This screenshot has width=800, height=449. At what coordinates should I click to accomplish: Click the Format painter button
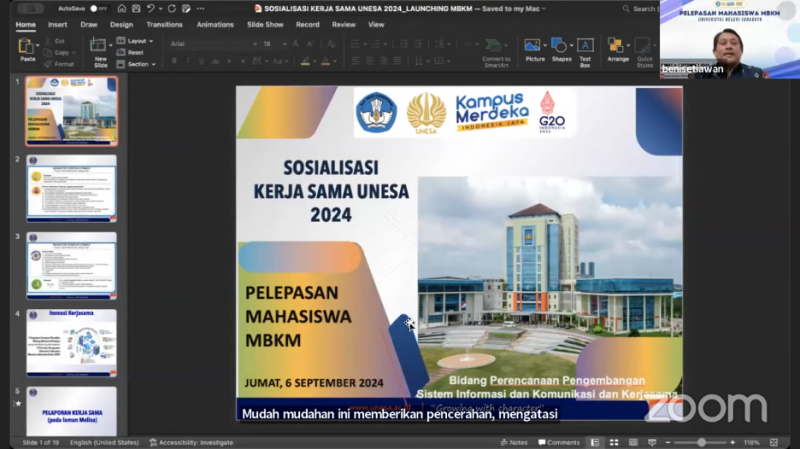[x=59, y=64]
